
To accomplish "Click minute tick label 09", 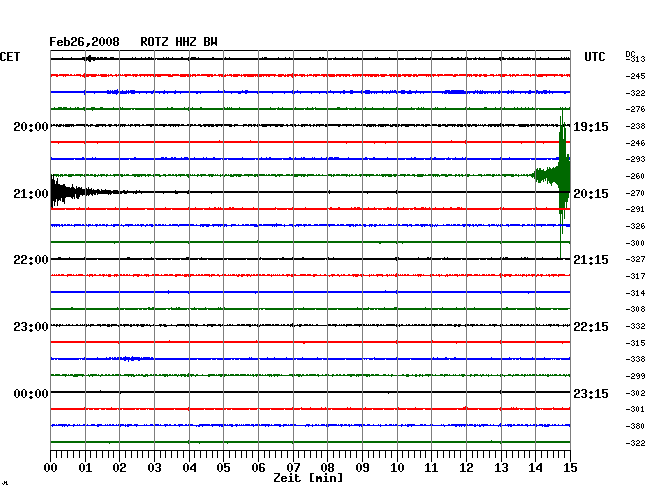I will [362, 468].
